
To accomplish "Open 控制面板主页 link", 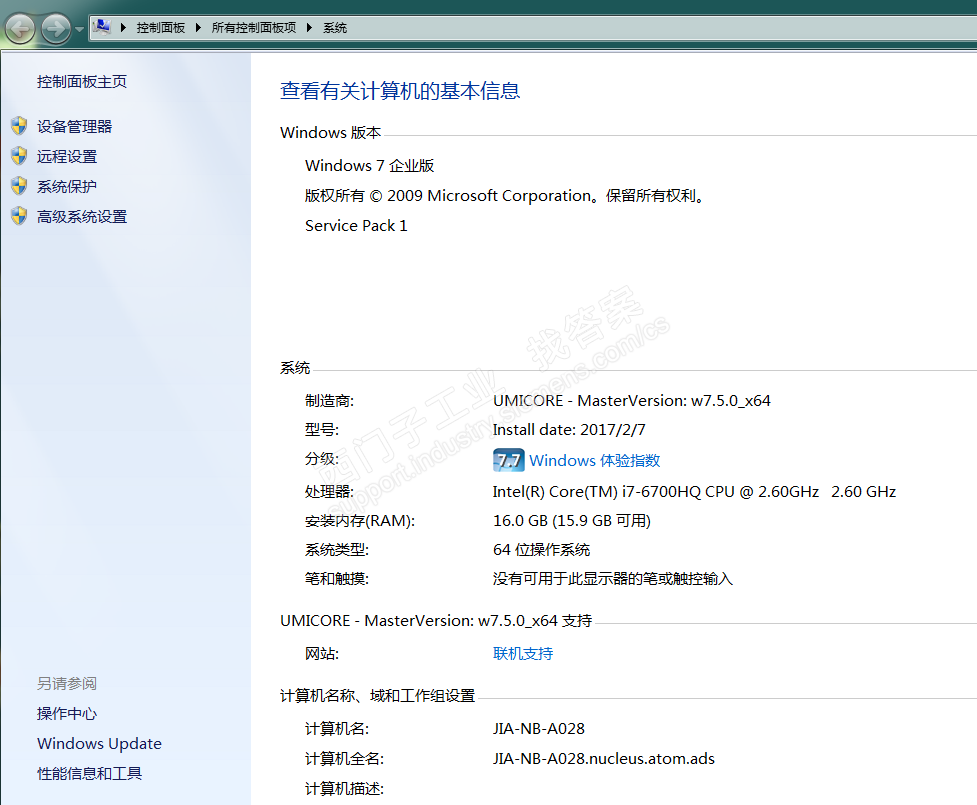I will click(82, 82).
